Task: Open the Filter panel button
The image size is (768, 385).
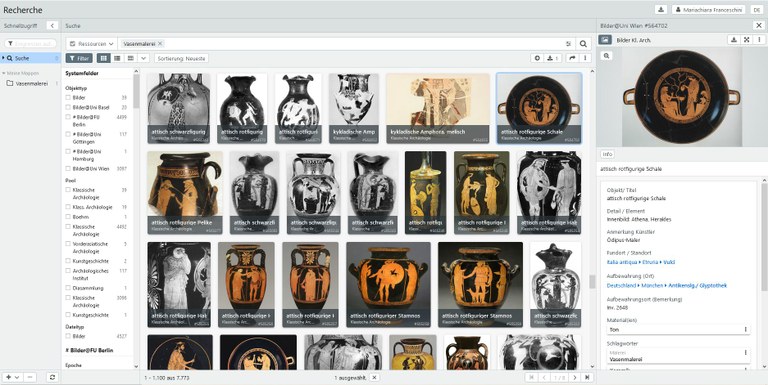Action: click(79, 58)
